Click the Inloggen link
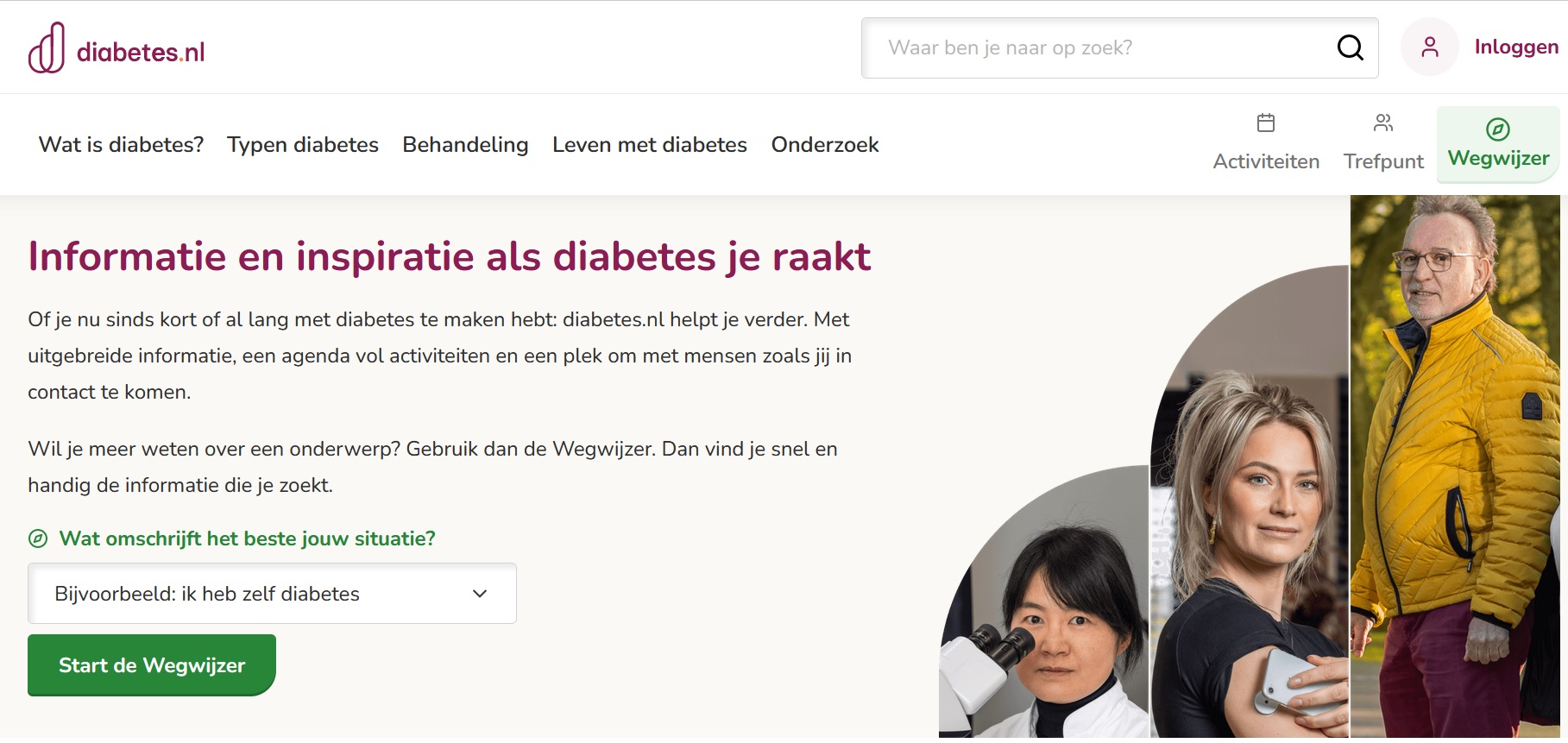 (1516, 47)
